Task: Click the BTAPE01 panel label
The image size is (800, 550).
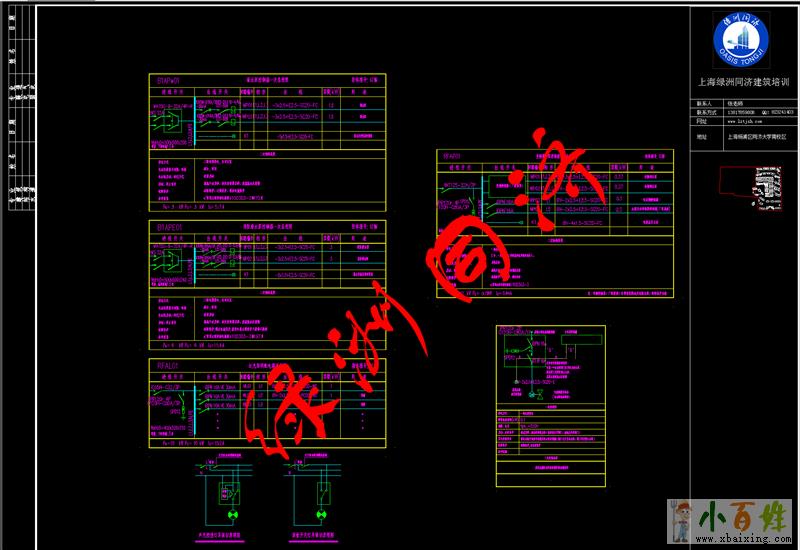Action: pos(168,228)
